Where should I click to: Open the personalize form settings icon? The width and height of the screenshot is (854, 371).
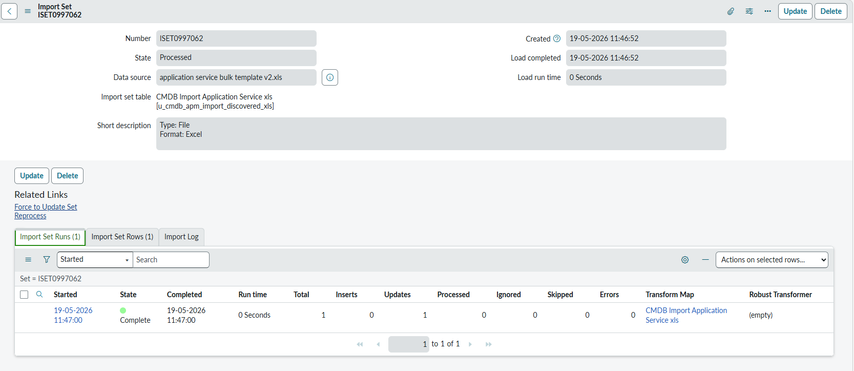tap(749, 11)
